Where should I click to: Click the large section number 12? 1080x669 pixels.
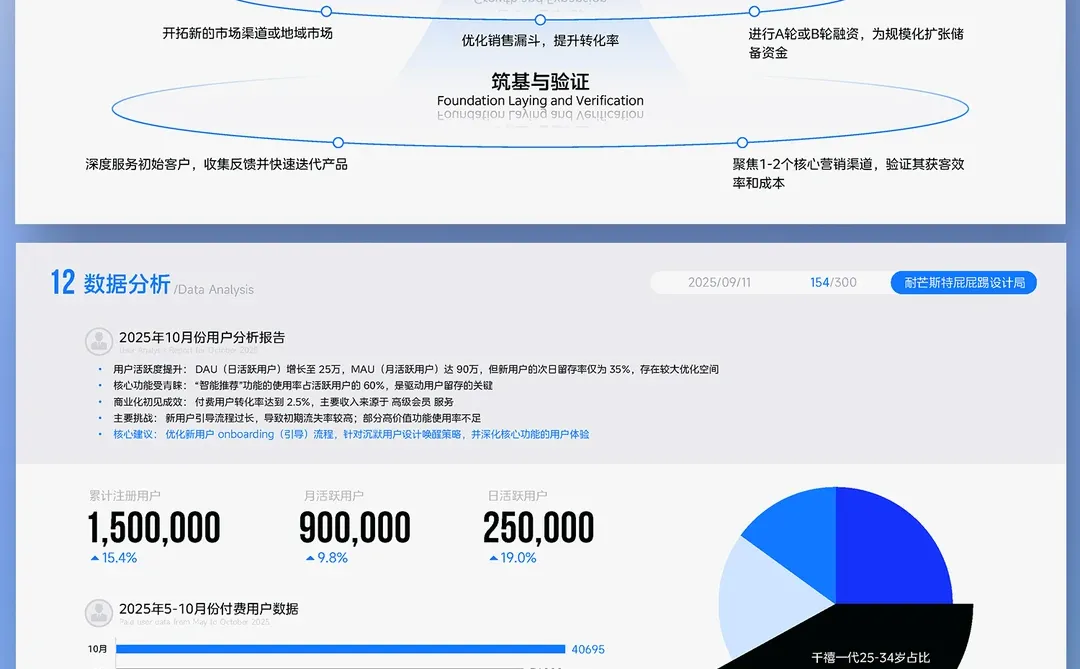tap(63, 282)
